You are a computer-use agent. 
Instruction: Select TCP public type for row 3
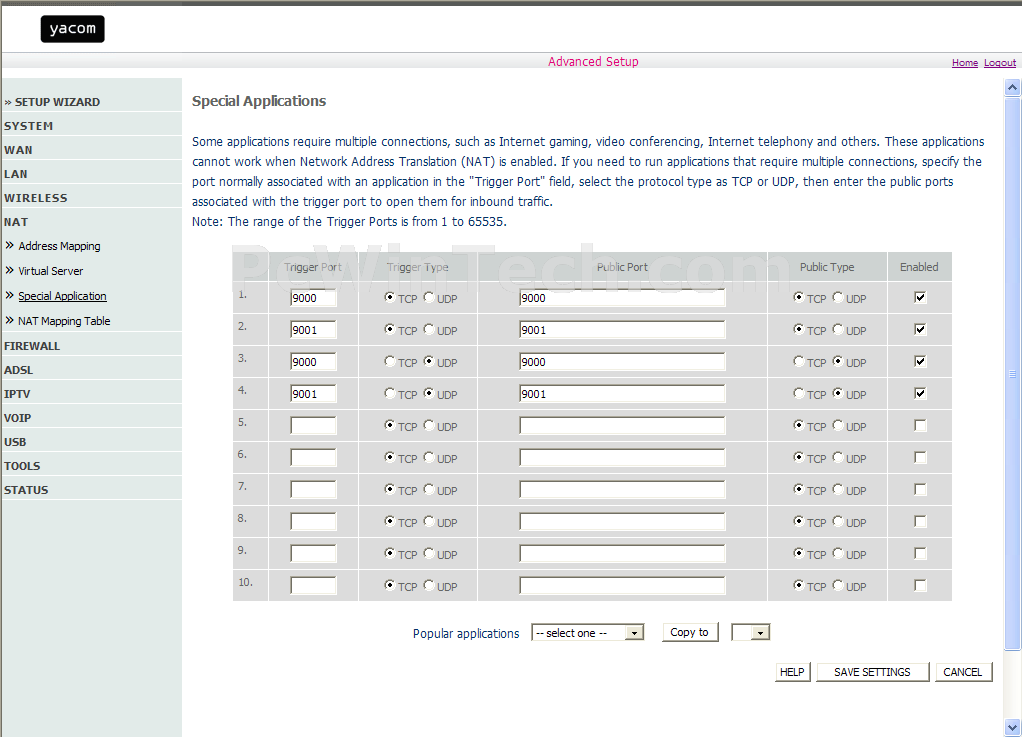799,361
